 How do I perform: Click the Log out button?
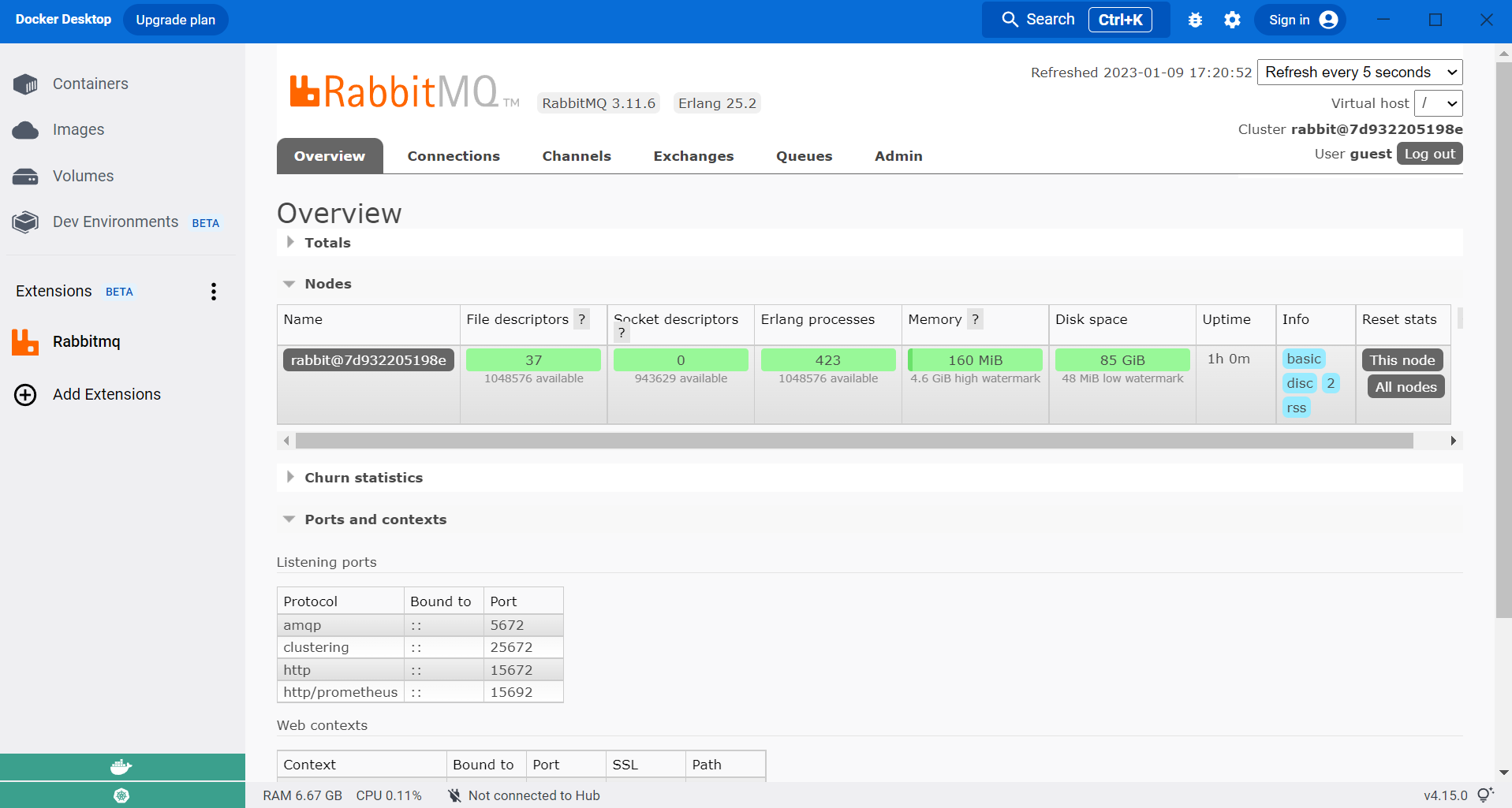[x=1429, y=154]
